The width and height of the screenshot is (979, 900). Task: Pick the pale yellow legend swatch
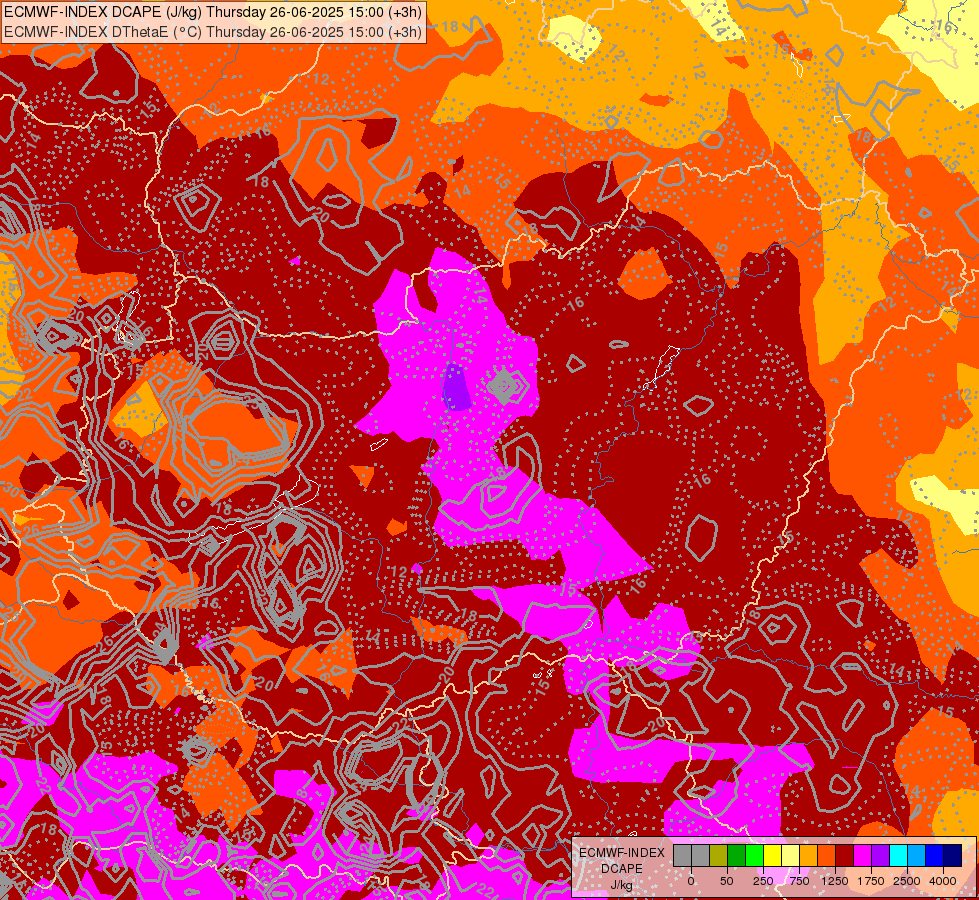(790, 855)
